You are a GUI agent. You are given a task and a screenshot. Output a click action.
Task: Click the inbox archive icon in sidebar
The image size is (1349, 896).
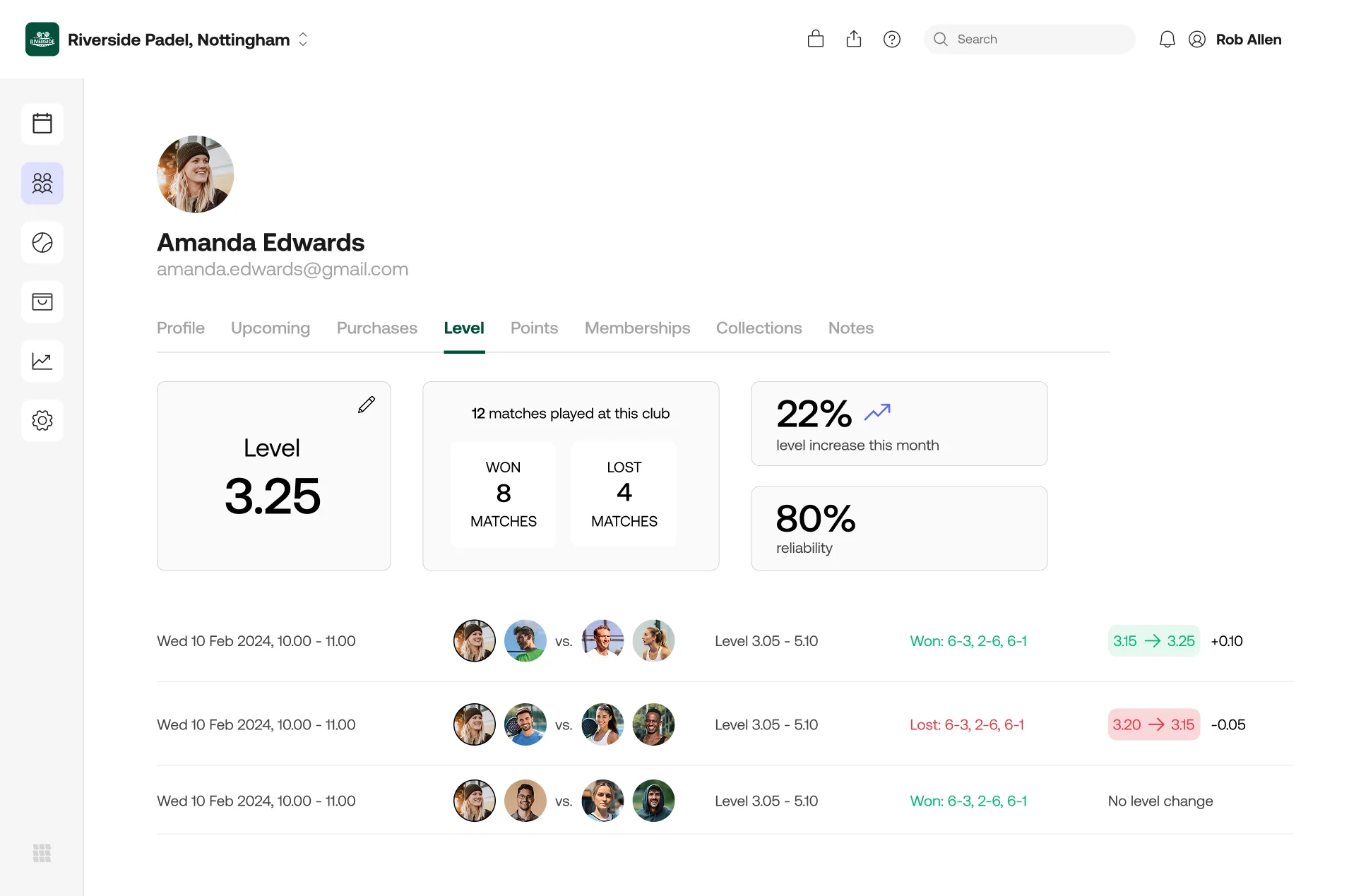point(42,302)
